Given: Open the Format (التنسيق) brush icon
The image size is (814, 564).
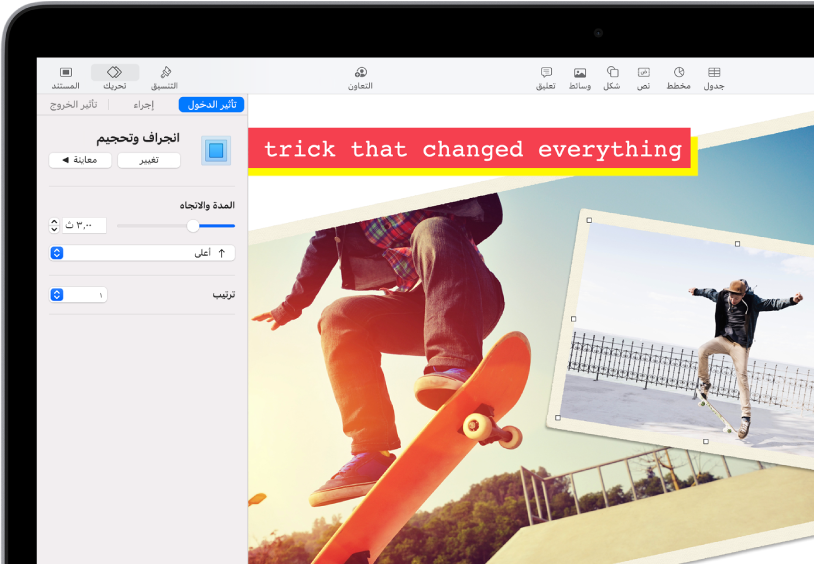Looking at the screenshot, I should tap(165, 78).
